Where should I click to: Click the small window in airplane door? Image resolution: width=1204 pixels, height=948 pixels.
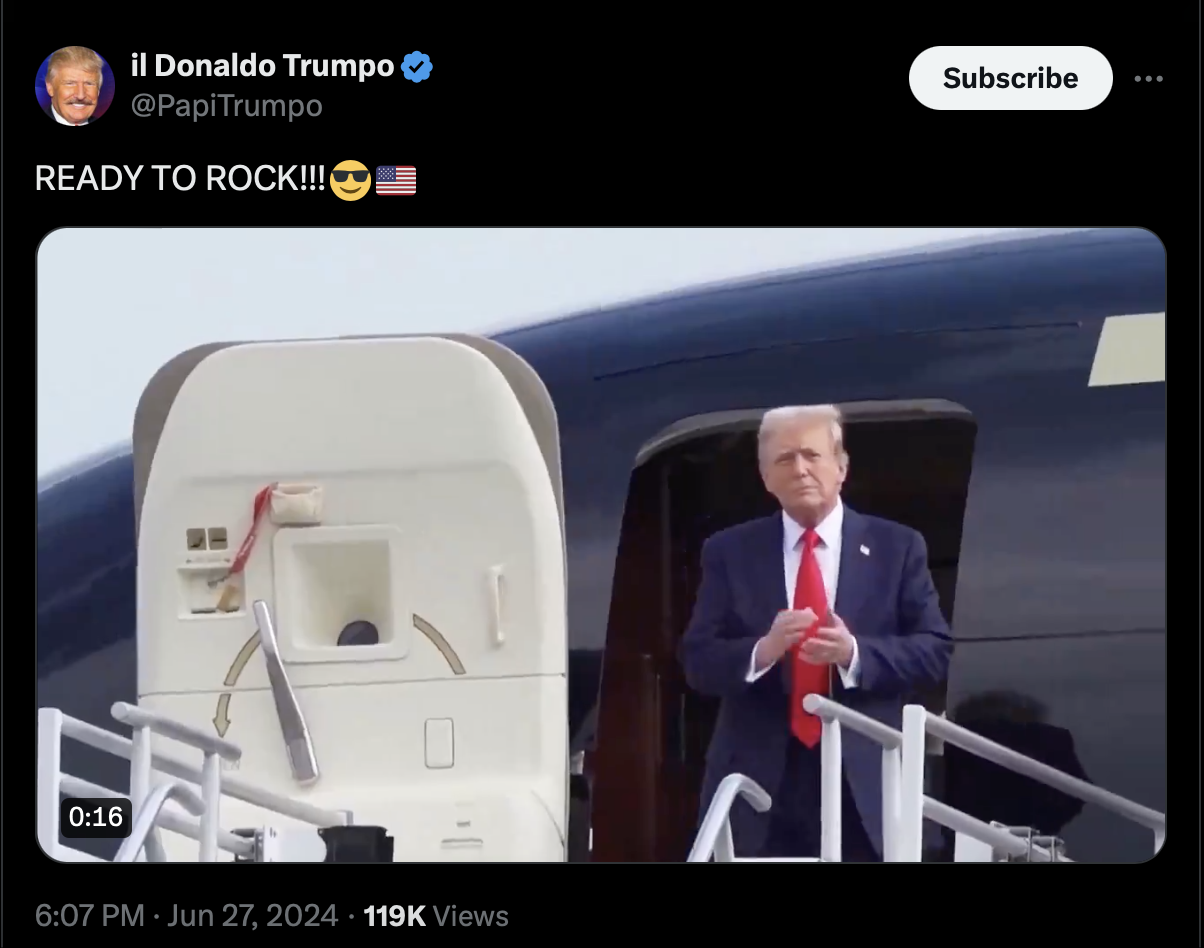pos(341,591)
